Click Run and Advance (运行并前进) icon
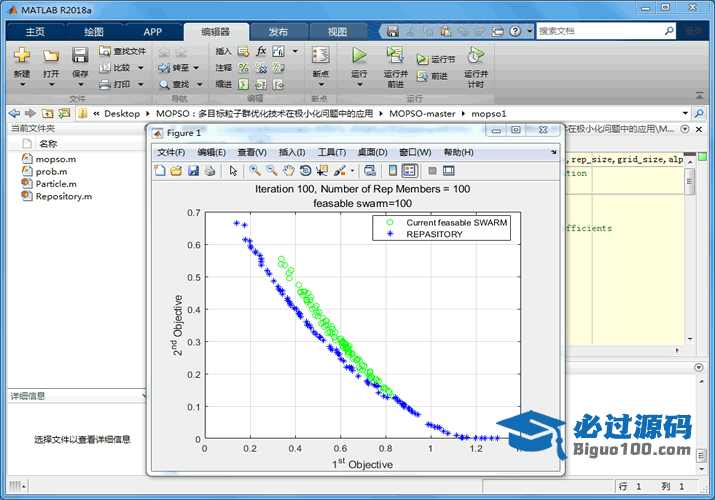This screenshot has height=500, width=715. point(395,56)
